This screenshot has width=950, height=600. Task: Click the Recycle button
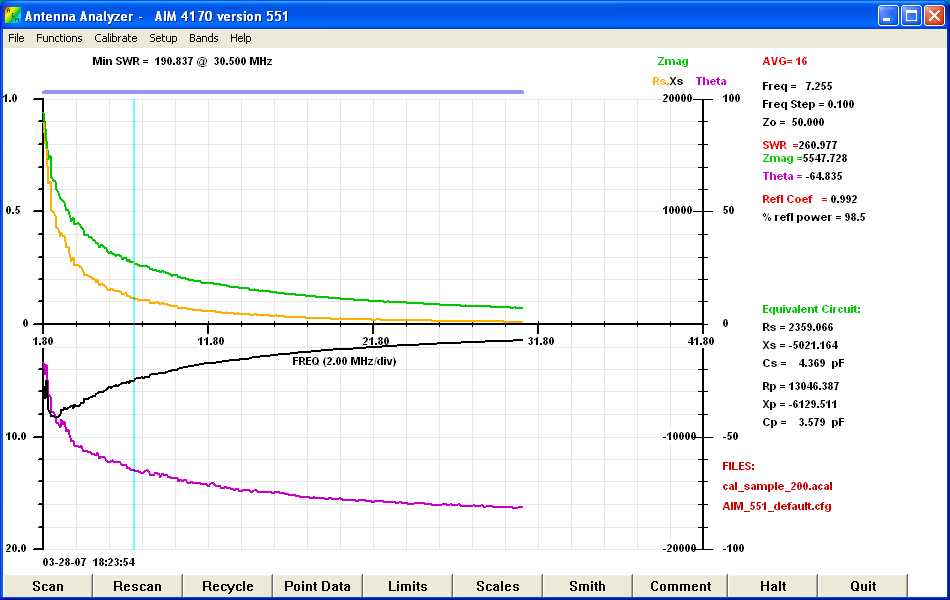(x=228, y=586)
